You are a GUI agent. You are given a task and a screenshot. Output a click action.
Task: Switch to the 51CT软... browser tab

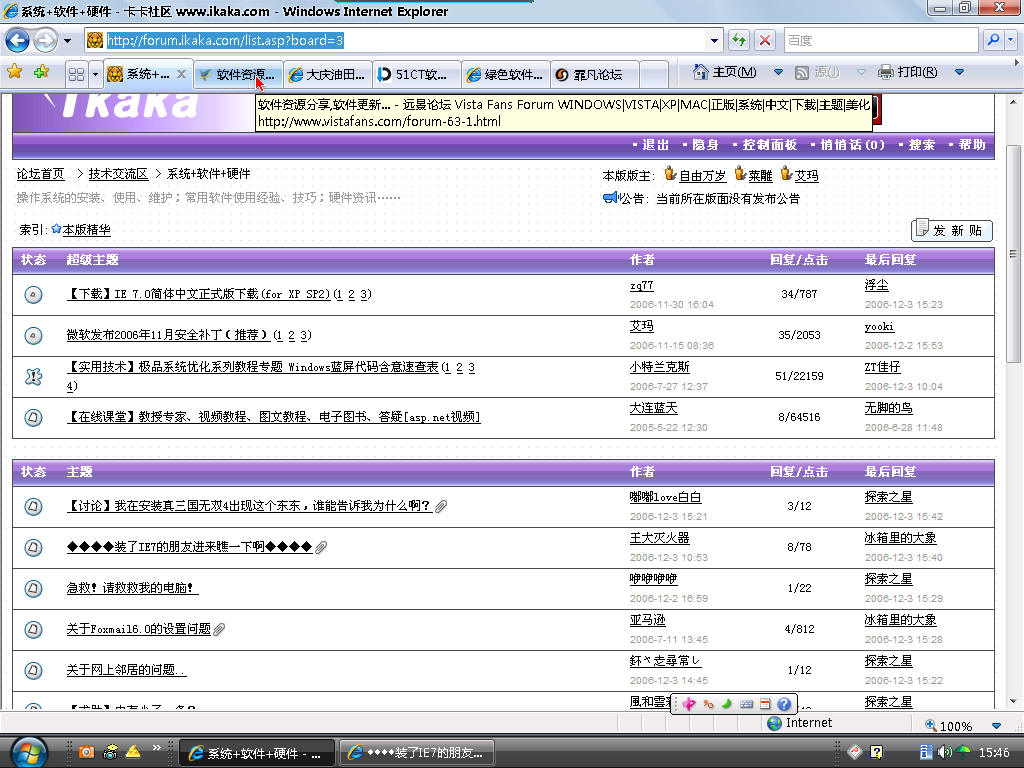point(416,74)
